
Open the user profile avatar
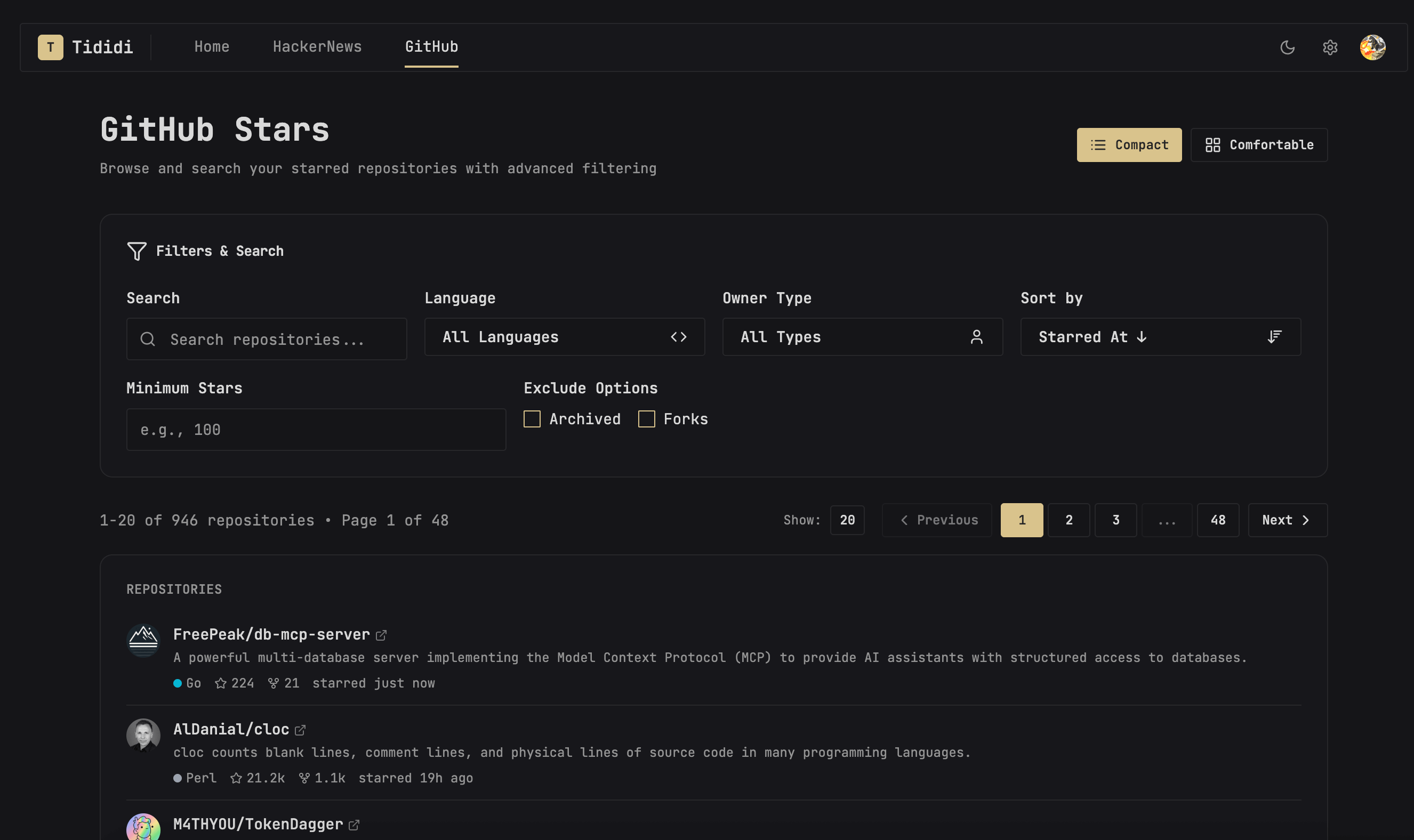click(x=1372, y=47)
